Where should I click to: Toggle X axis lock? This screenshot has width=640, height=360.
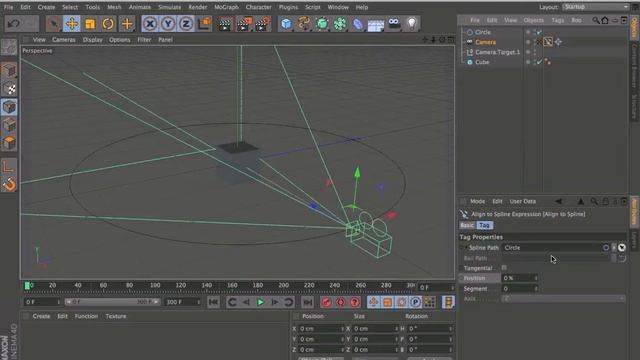pos(150,24)
